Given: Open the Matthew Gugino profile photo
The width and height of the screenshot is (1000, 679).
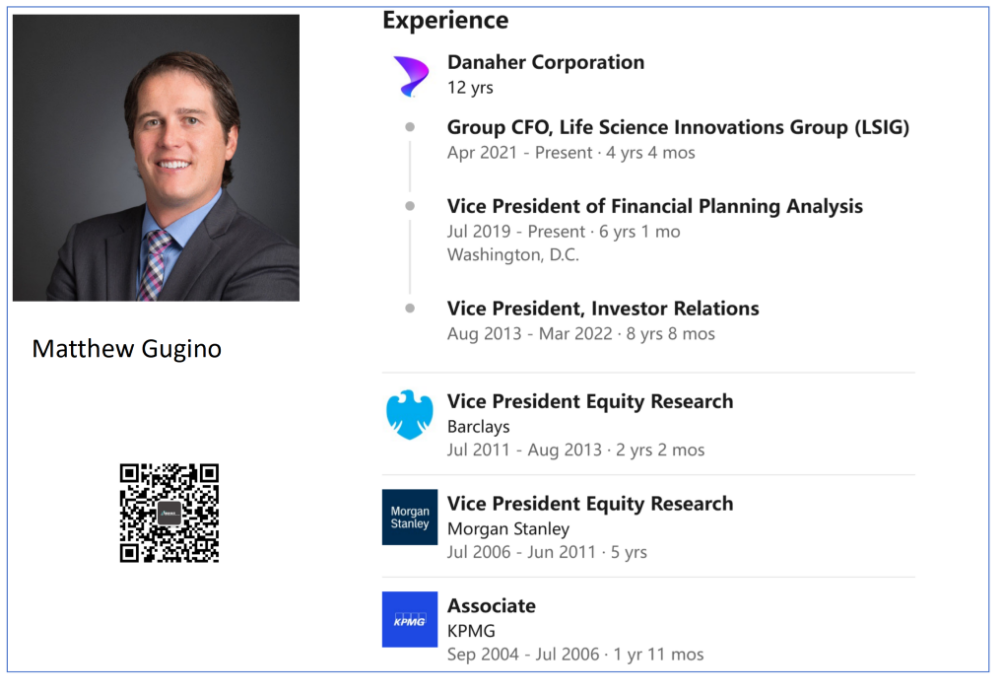Looking at the screenshot, I should click(156, 158).
